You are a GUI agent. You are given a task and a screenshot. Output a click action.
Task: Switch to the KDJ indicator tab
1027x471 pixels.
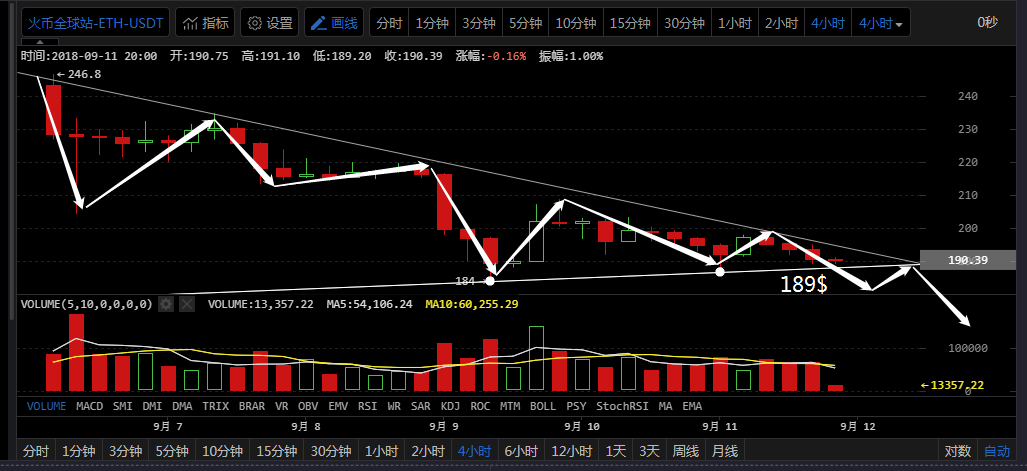pyautogui.click(x=450, y=406)
